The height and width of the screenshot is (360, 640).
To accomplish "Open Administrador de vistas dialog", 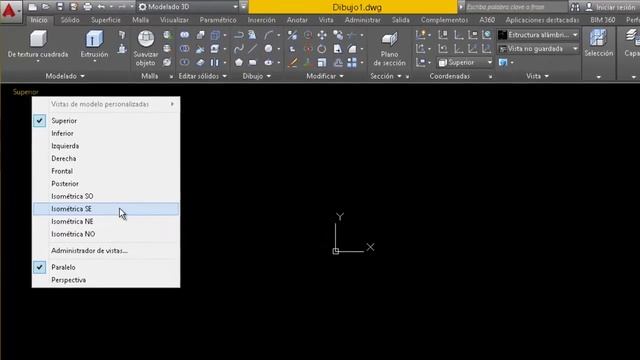I will [106, 251].
